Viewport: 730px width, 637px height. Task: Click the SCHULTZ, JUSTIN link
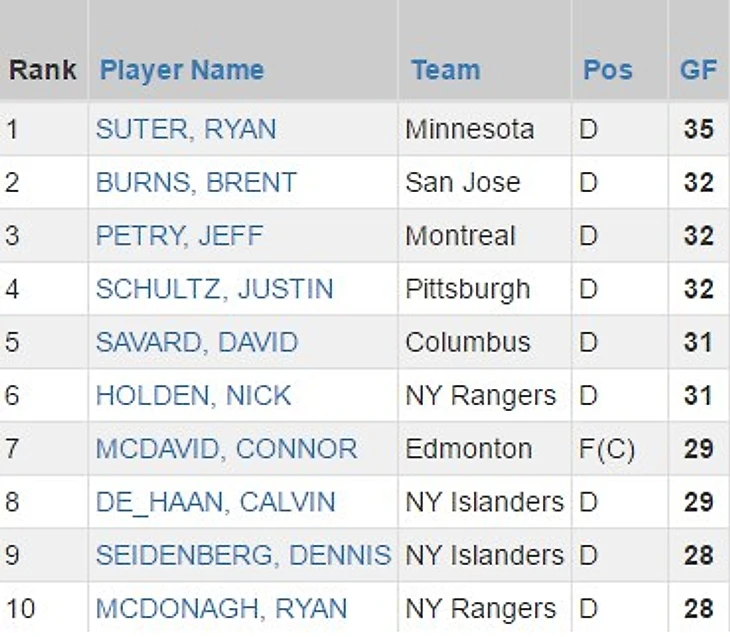[214, 289]
